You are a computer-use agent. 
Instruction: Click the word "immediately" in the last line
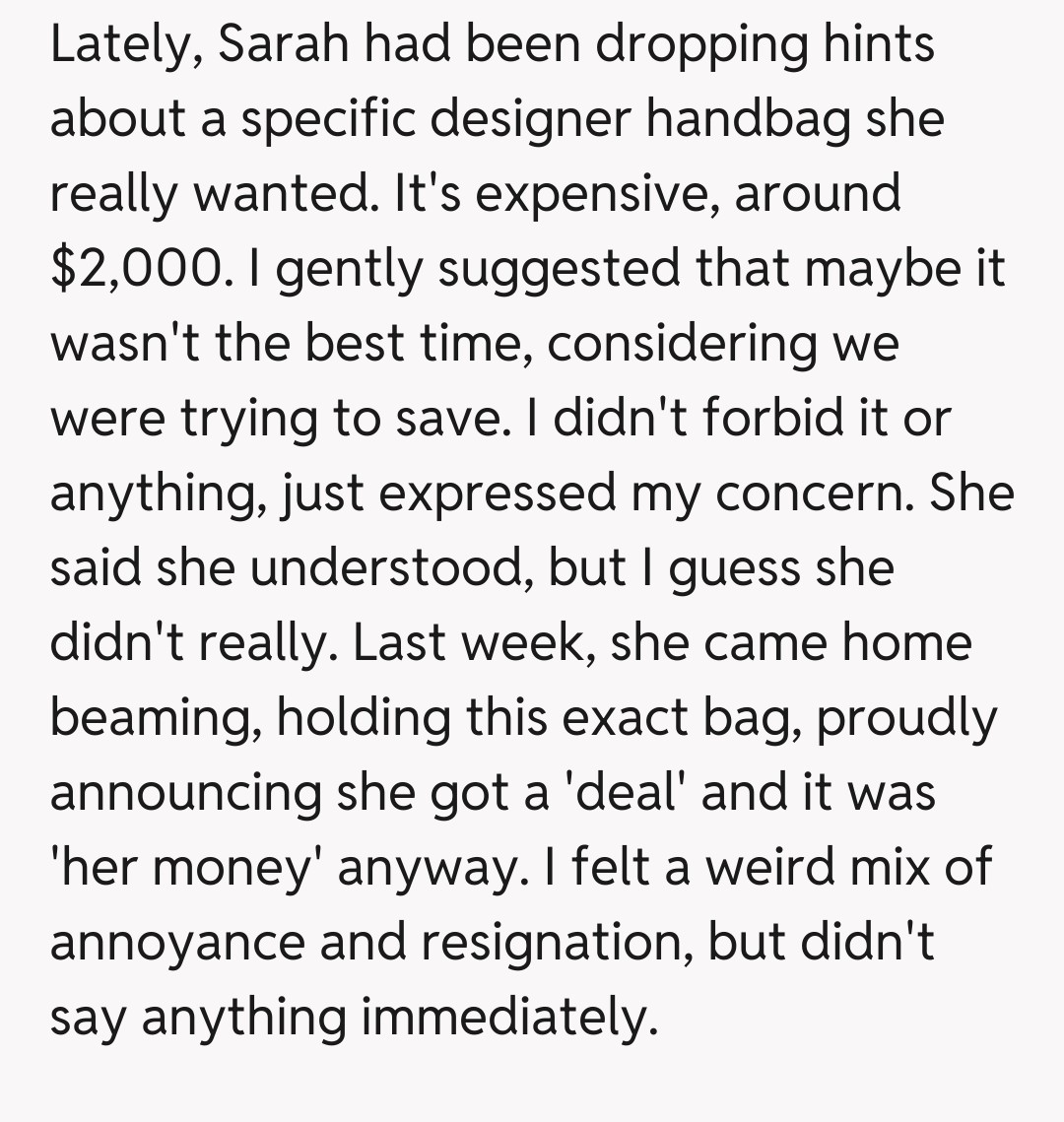click(x=507, y=1018)
